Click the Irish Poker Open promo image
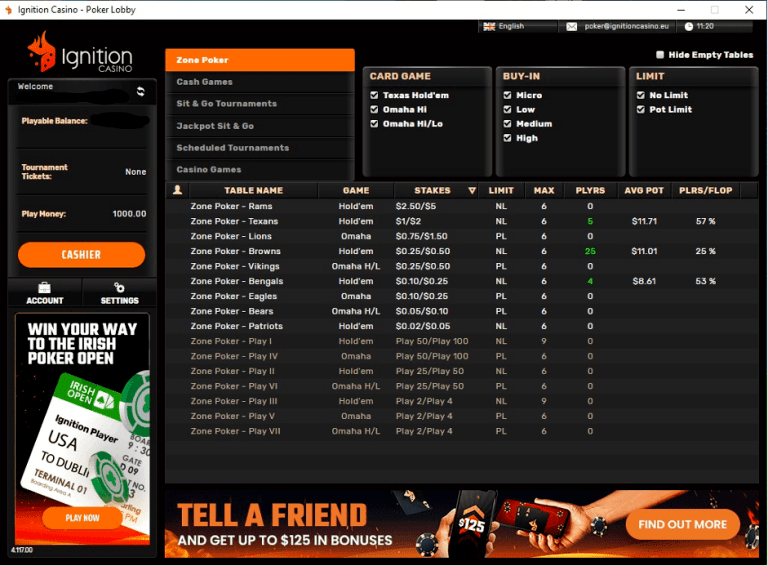Image resolution: width=768 pixels, height=566 pixels. pos(82,429)
